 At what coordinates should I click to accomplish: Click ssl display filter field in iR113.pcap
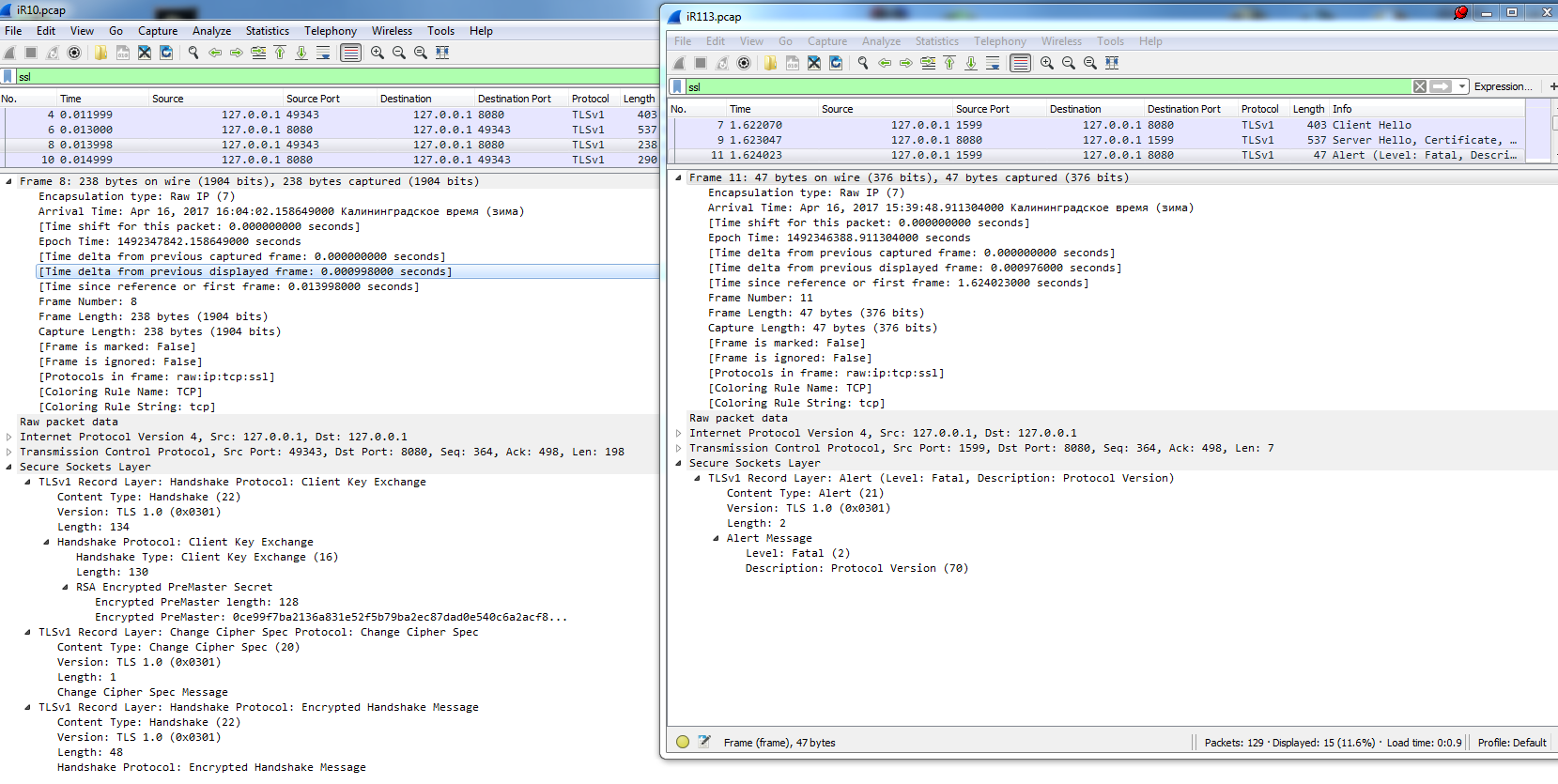(1048, 86)
